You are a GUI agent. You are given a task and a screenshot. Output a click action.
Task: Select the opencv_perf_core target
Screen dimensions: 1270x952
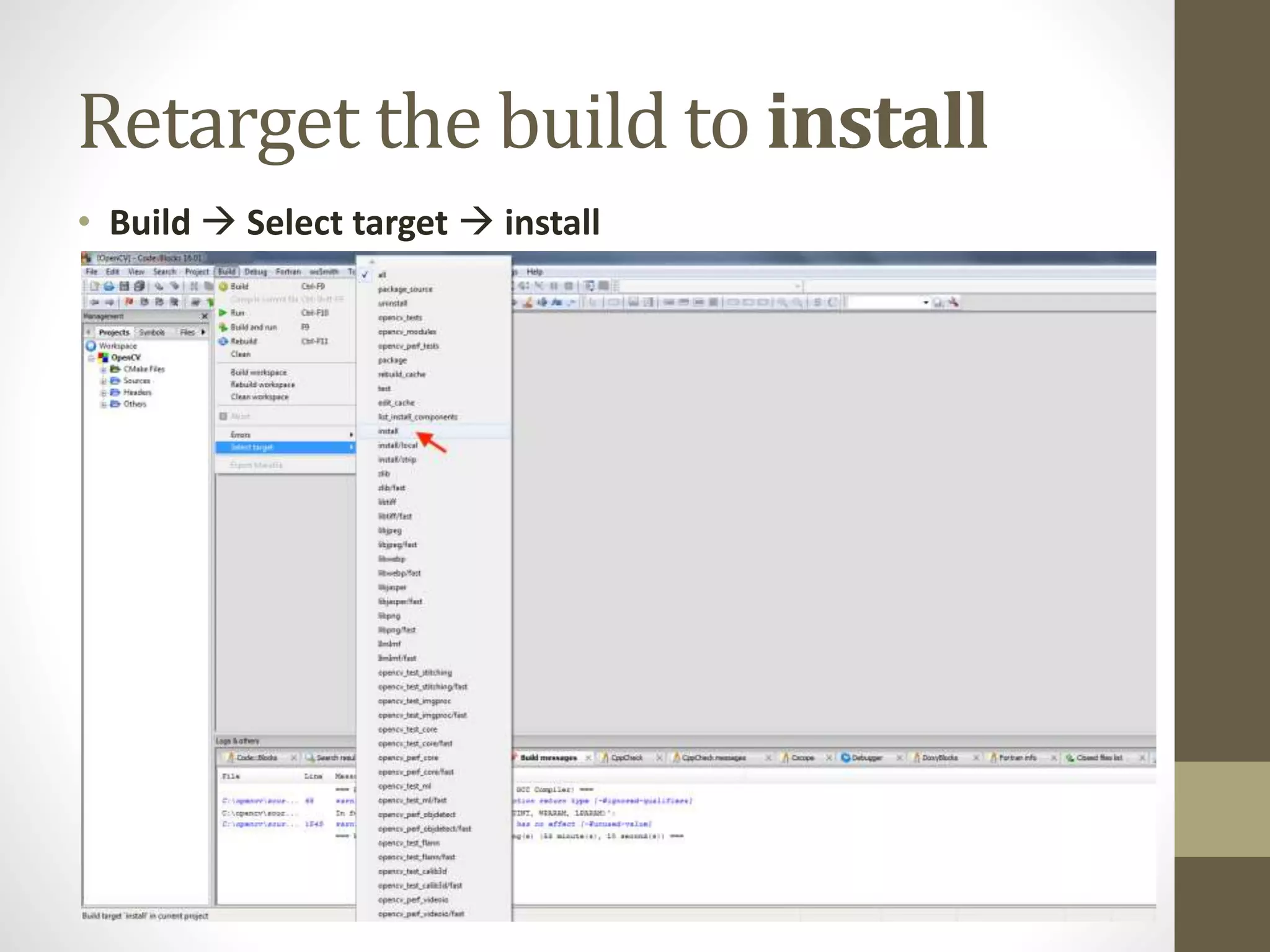(434, 758)
